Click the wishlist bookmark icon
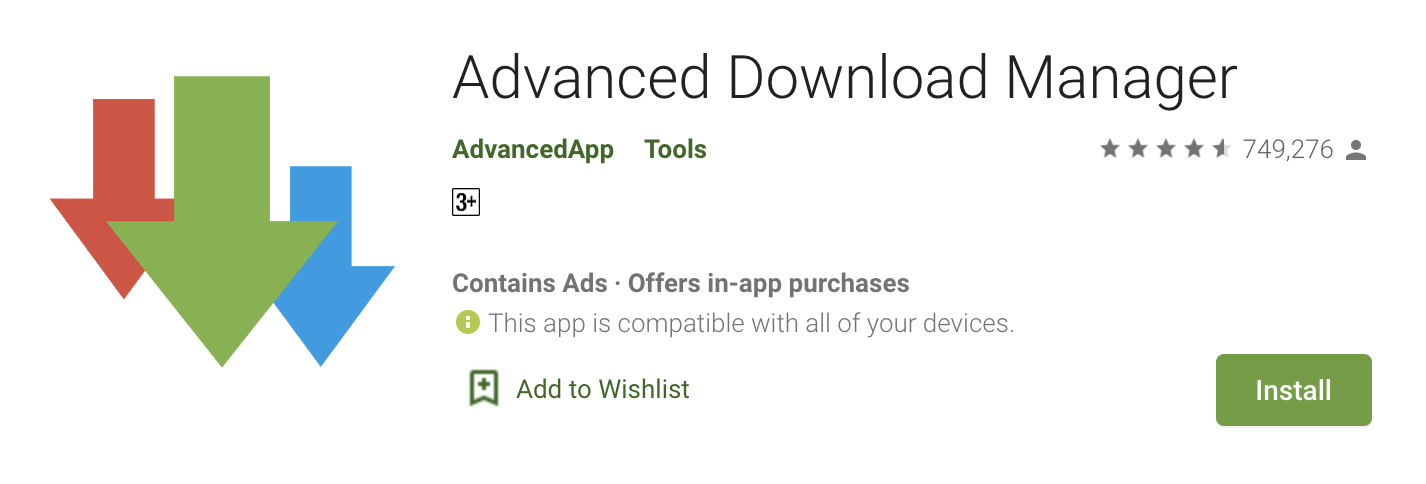The height and width of the screenshot is (484, 1426). (x=483, y=388)
